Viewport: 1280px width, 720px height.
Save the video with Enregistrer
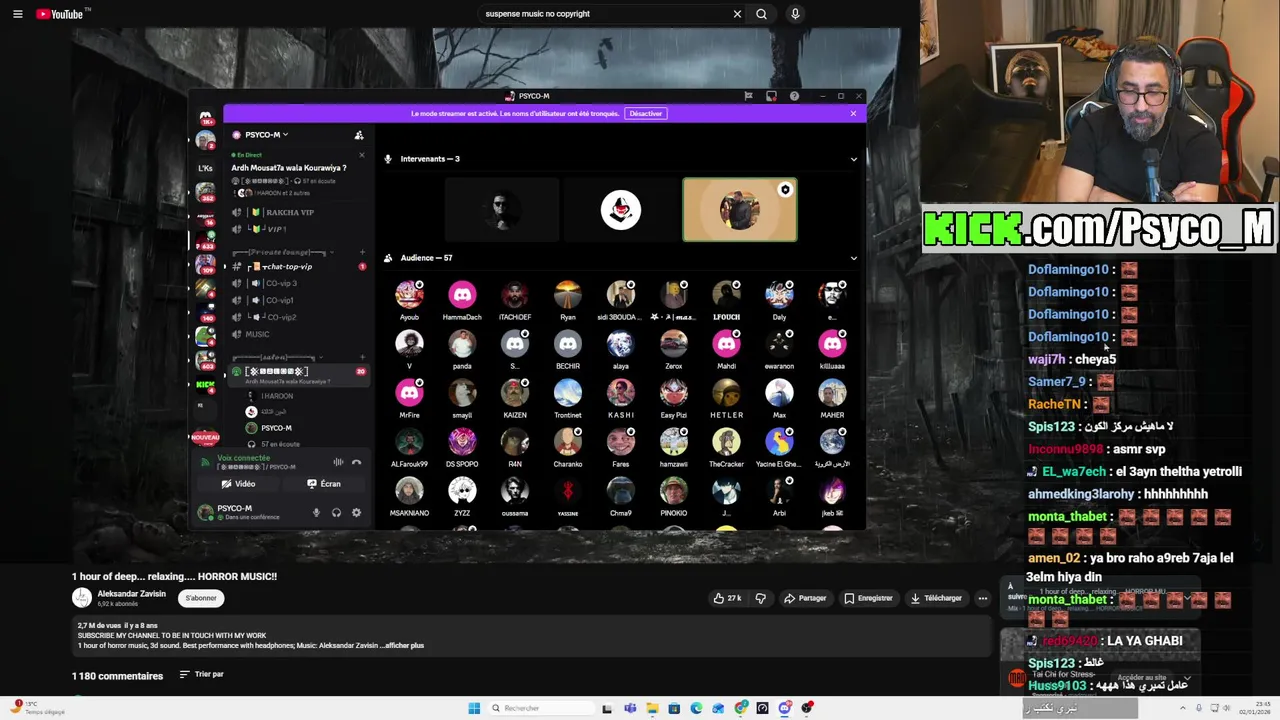pyautogui.click(x=868, y=598)
